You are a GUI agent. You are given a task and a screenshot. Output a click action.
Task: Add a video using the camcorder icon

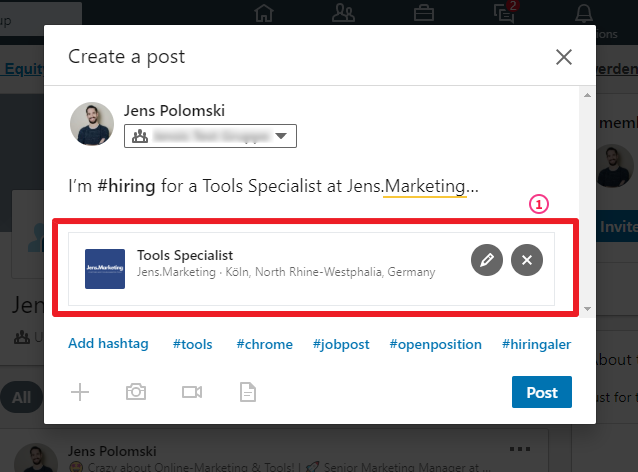[192, 392]
